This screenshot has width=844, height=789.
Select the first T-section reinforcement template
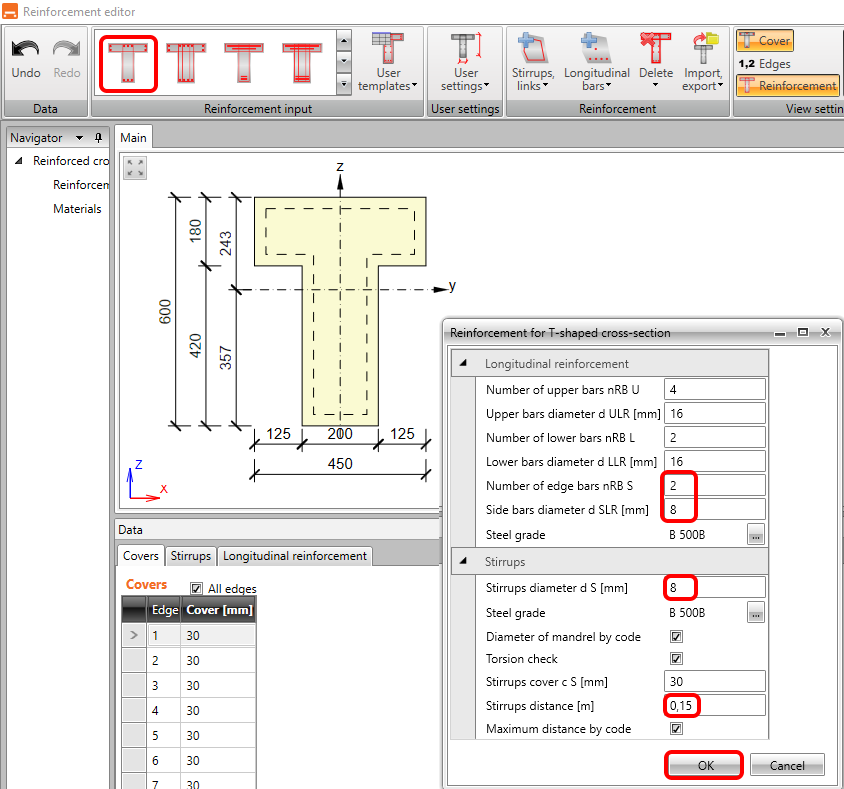pyautogui.click(x=127, y=63)
